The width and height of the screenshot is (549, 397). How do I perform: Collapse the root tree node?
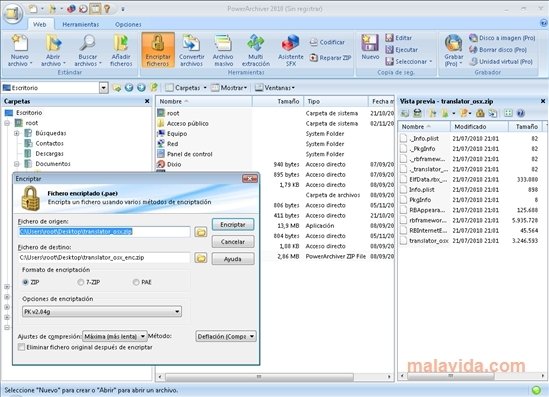[x=7, y=123]
